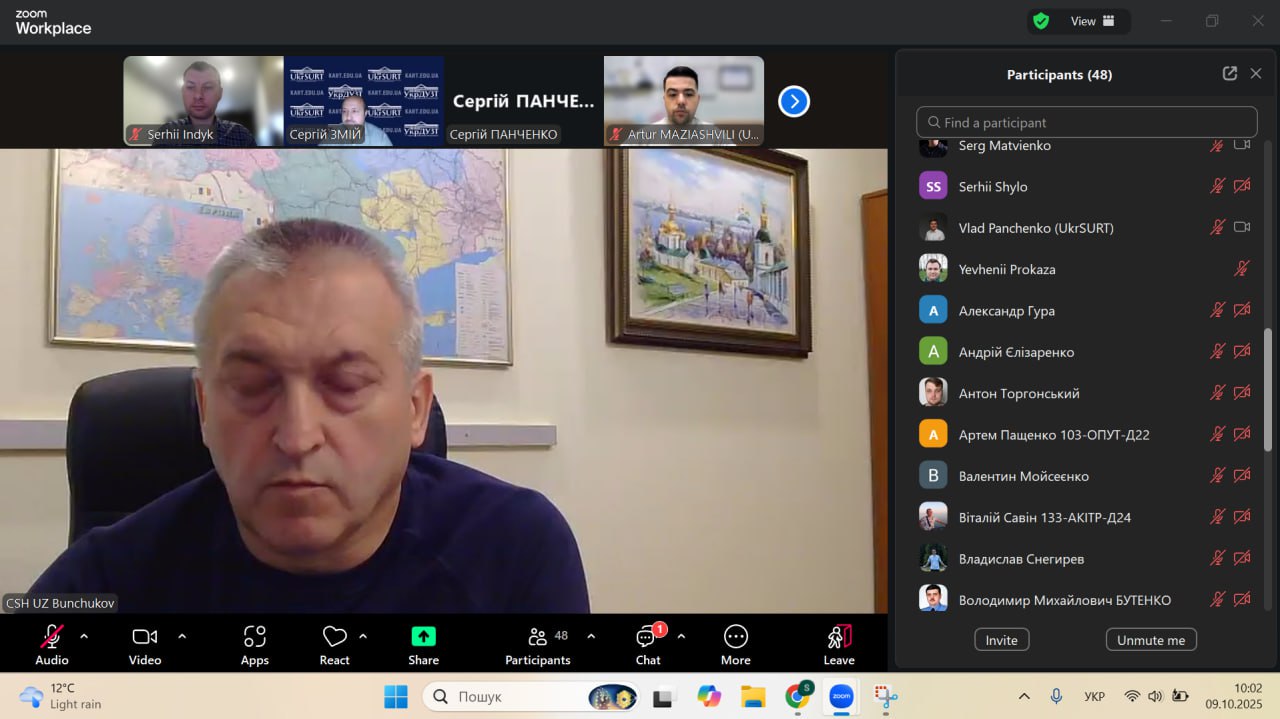1280x719 pixels.
Task: Click the Leave meeting icon
Action: pos(838,637)
